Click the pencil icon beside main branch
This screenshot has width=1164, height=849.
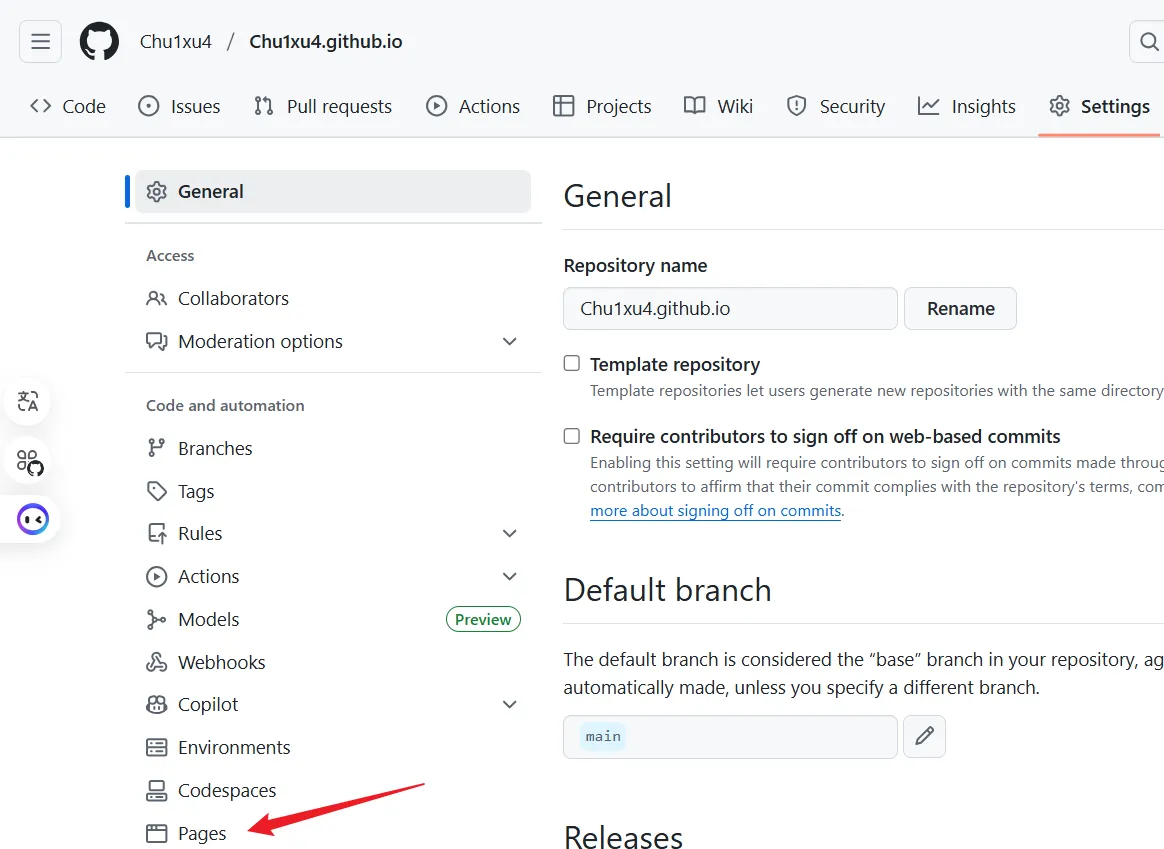[x=924, y=736]
